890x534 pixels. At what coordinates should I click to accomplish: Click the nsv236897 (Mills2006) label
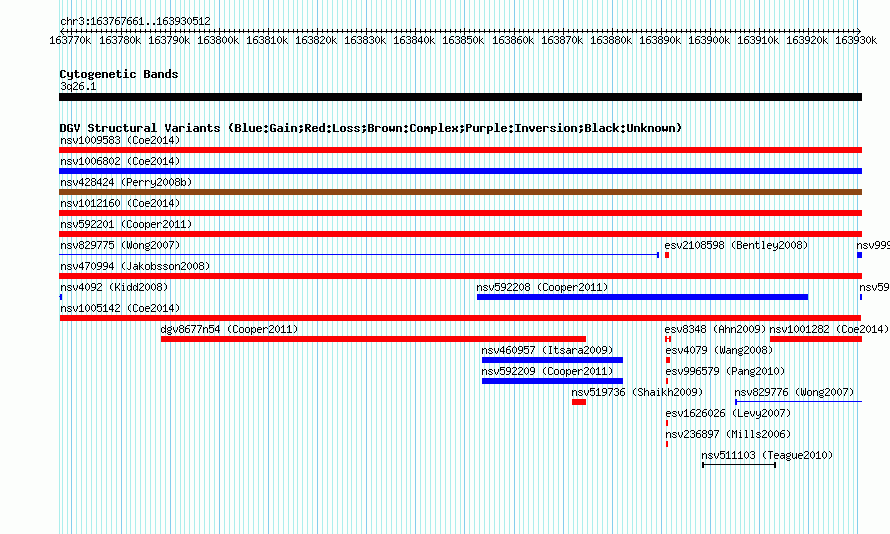pyautogui.click(x=728, y=434)
